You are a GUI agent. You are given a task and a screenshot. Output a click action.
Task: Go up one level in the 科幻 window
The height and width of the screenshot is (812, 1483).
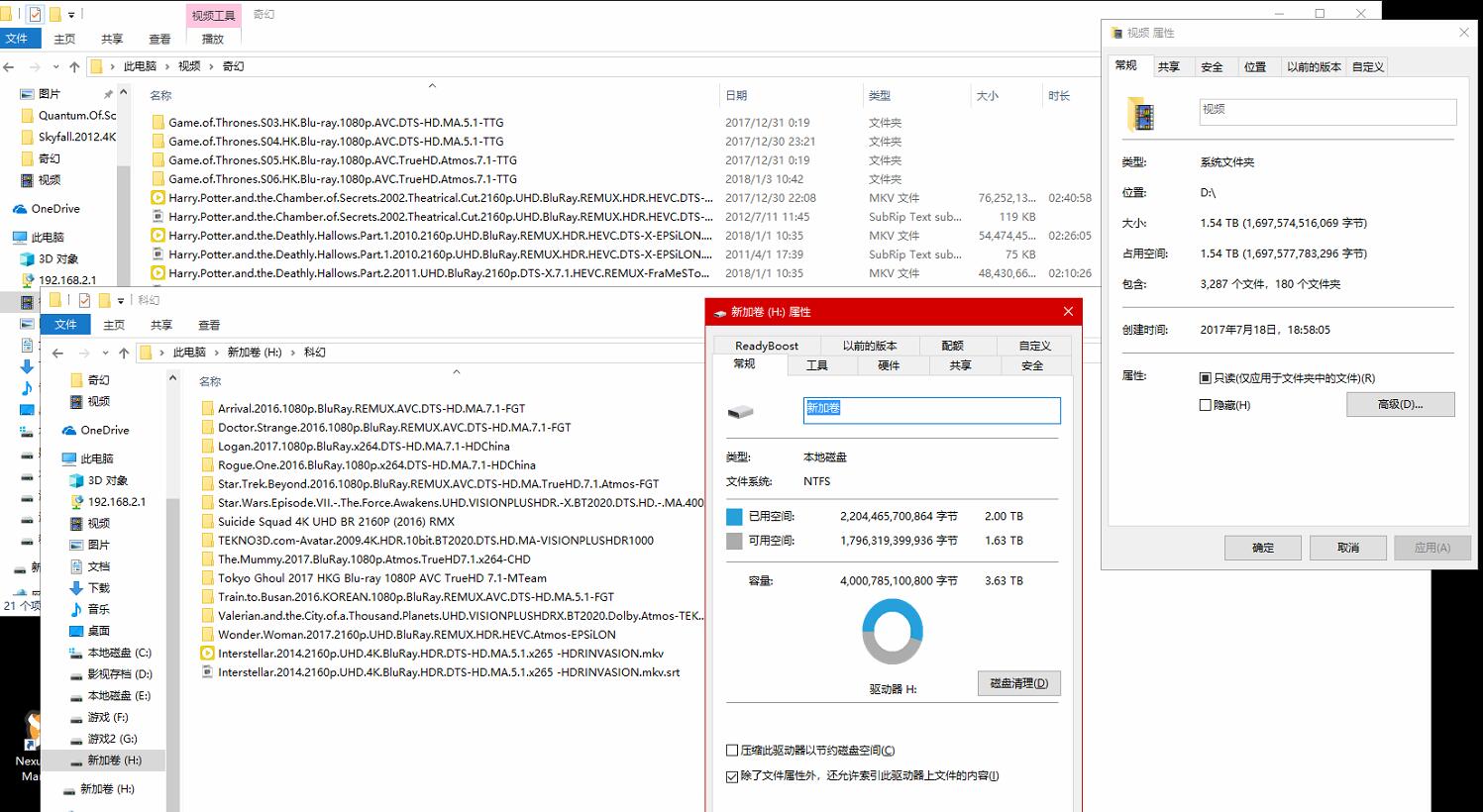click(x=124, y=353)
